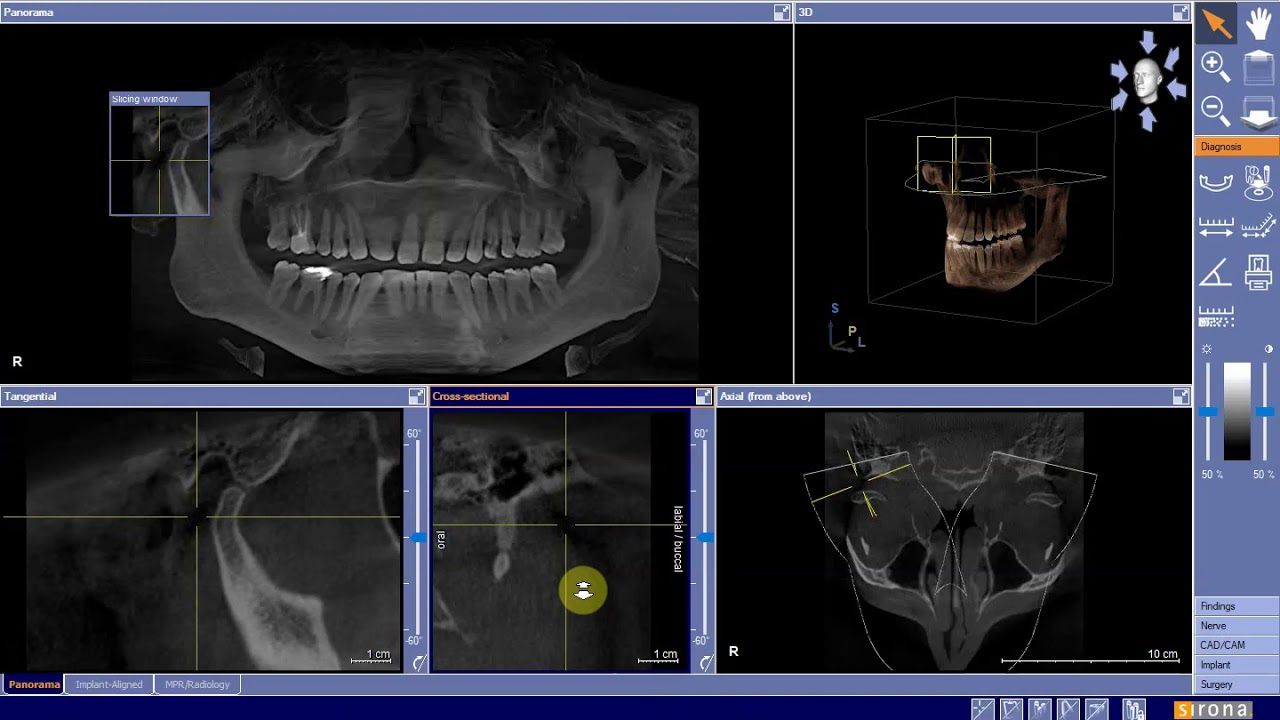Click the Axial (from above) title
The width and height of the screenshot is (1280, 720).
coord(765,397)
